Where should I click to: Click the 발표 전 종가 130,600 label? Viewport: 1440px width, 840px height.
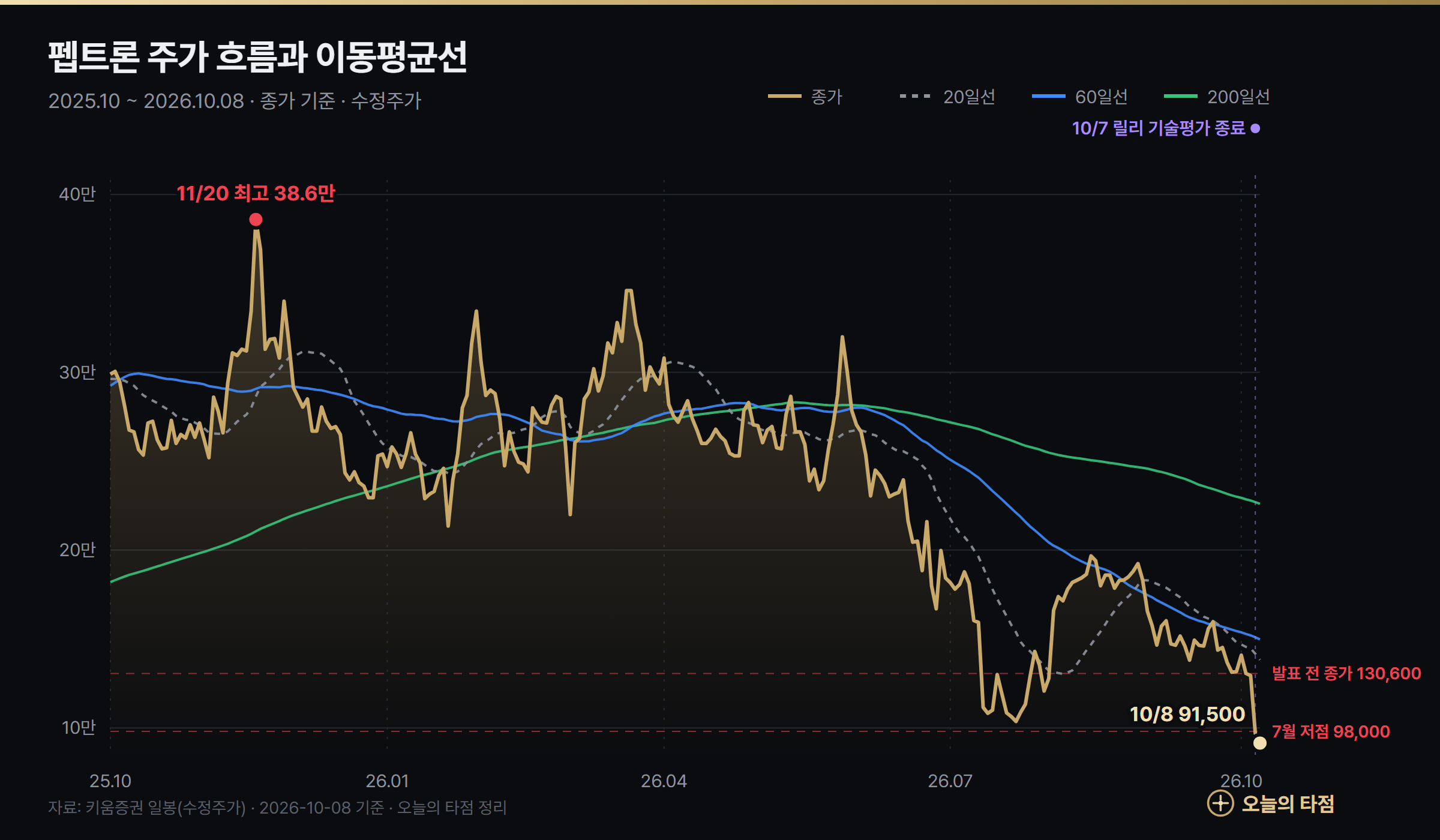click(x=1346, y=673)
